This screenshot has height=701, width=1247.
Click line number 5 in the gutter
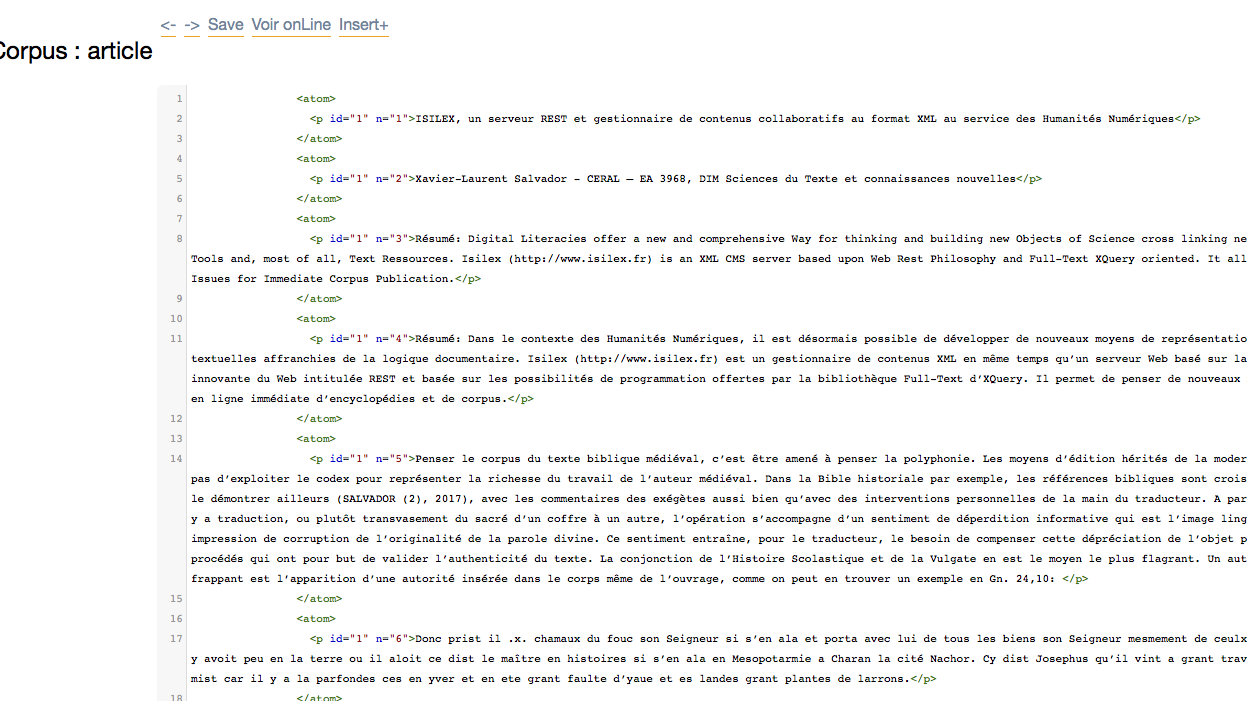pyautogui.click(x=179, y=179)
